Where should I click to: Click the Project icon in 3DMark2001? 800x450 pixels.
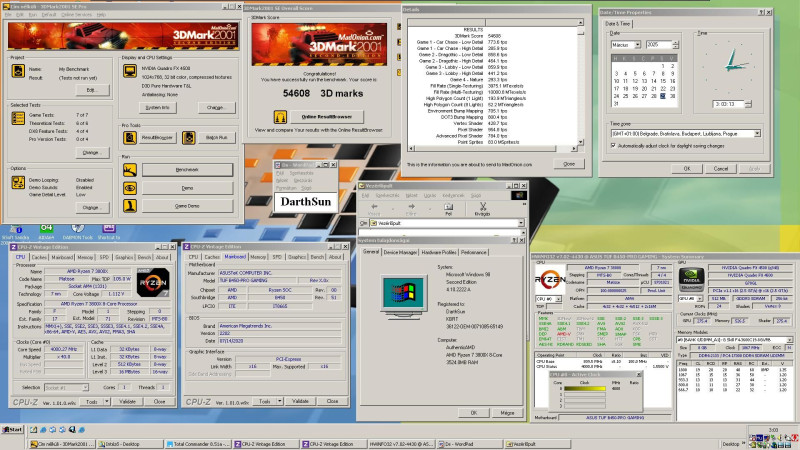point(18,71)
